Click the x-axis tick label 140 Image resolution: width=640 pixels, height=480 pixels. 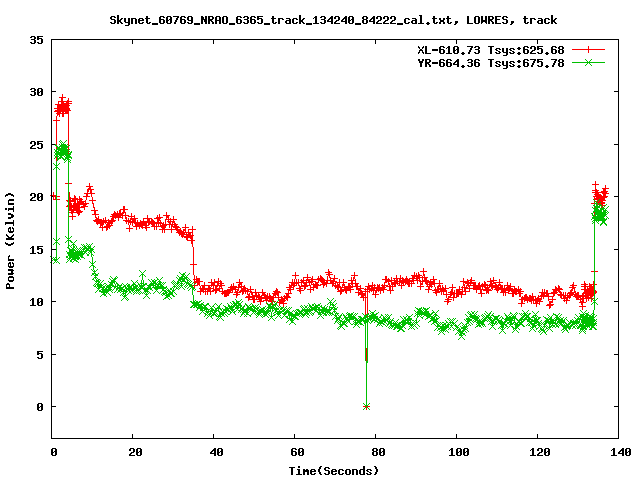(x=620, y=452)
